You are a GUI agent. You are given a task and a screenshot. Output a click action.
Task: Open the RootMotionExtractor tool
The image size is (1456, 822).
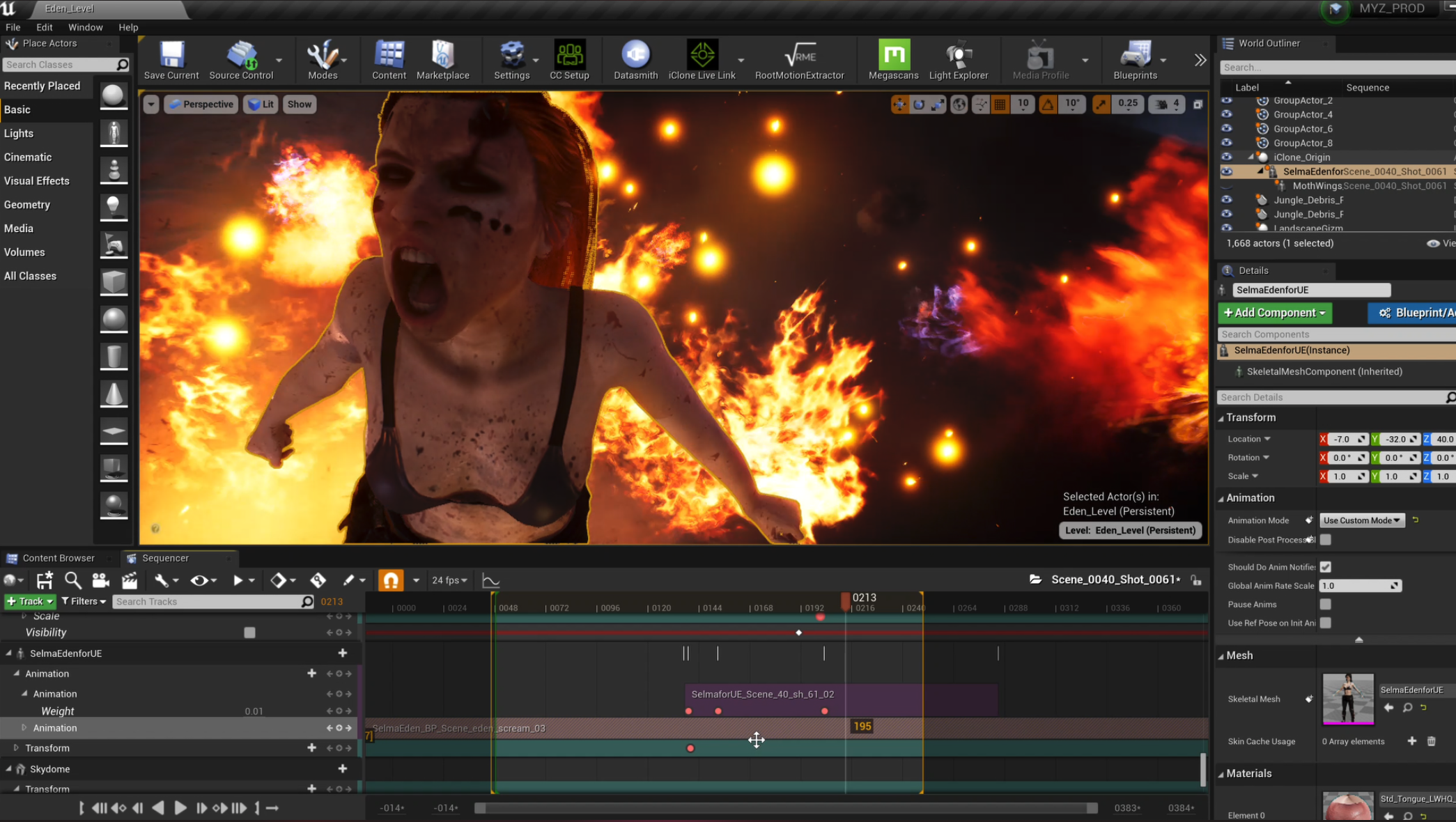799,60
